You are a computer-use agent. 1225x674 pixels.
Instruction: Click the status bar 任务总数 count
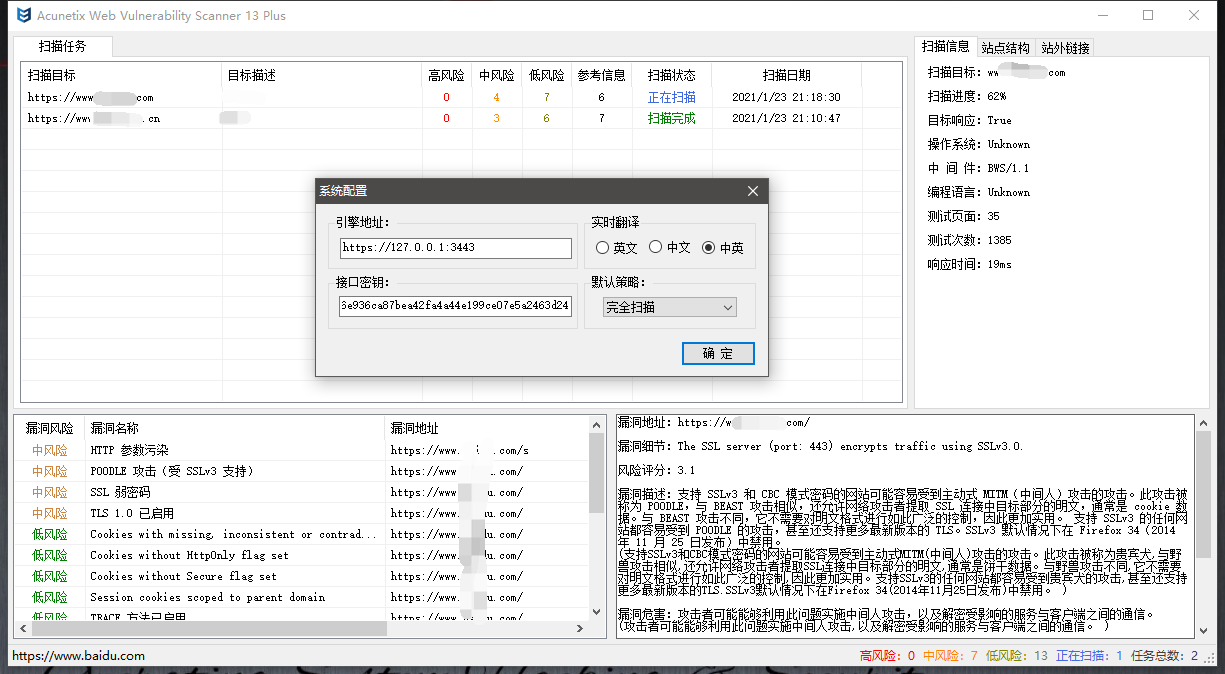coord(1165,656)
